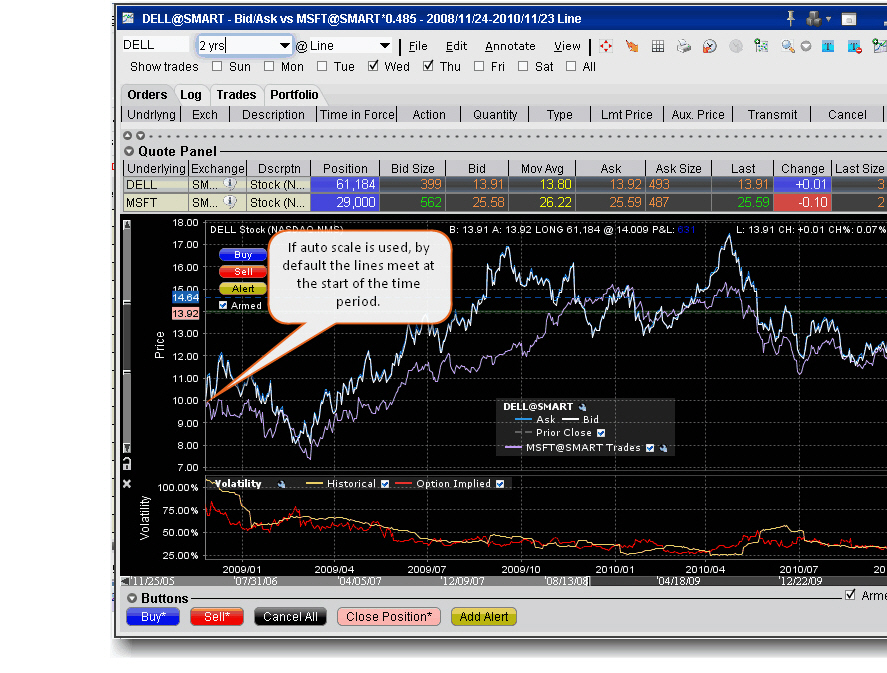
Task: Open the 2 yrs time period dropdown
Action: pos(285,45)
